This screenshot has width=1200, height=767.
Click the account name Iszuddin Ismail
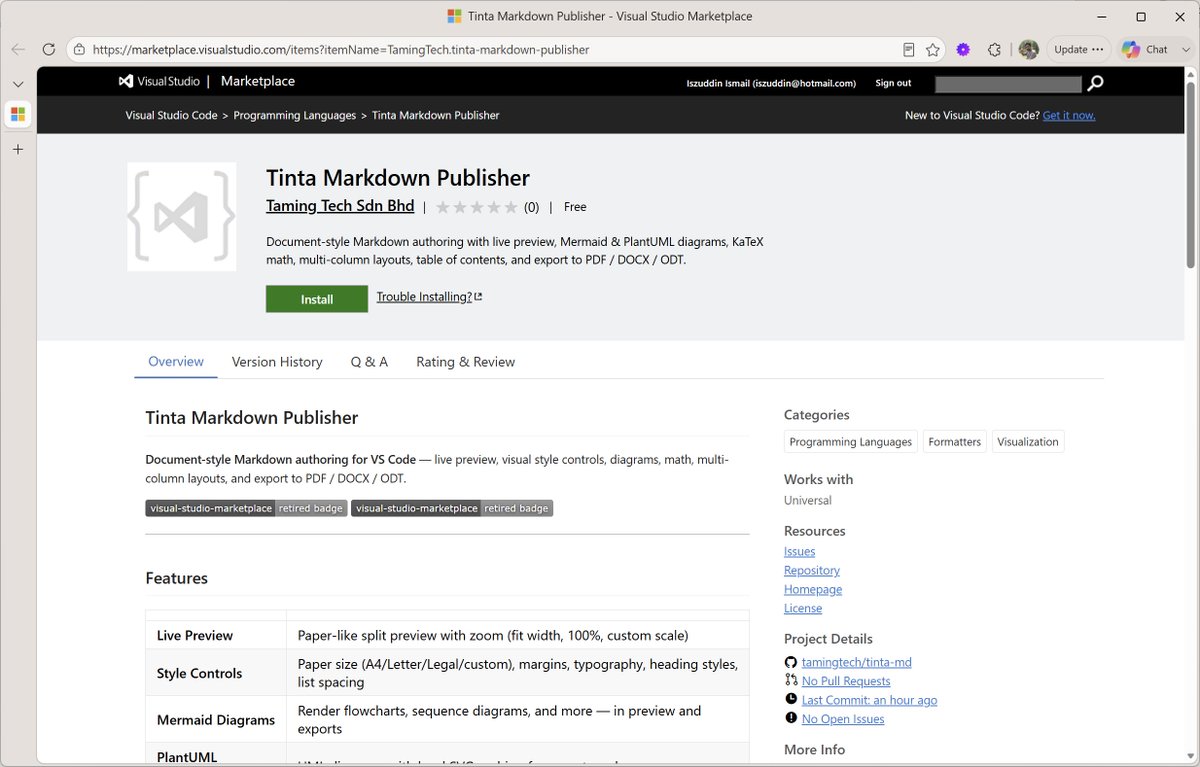771,83
